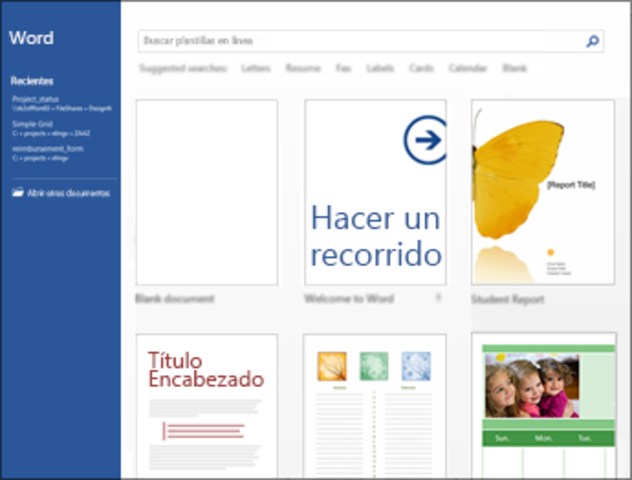The height and width of the screenshot is (480, 632).
Task: Click the Student Report label
Action: point(508,299)
